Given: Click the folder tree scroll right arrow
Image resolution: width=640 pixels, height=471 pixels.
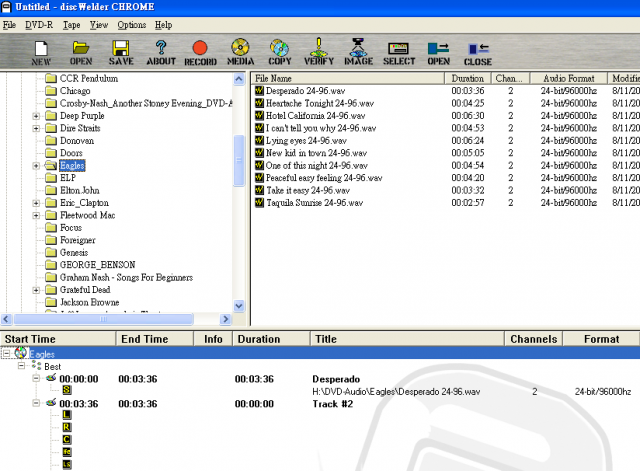Looking at the screenshot, I should tap(225, 319).
